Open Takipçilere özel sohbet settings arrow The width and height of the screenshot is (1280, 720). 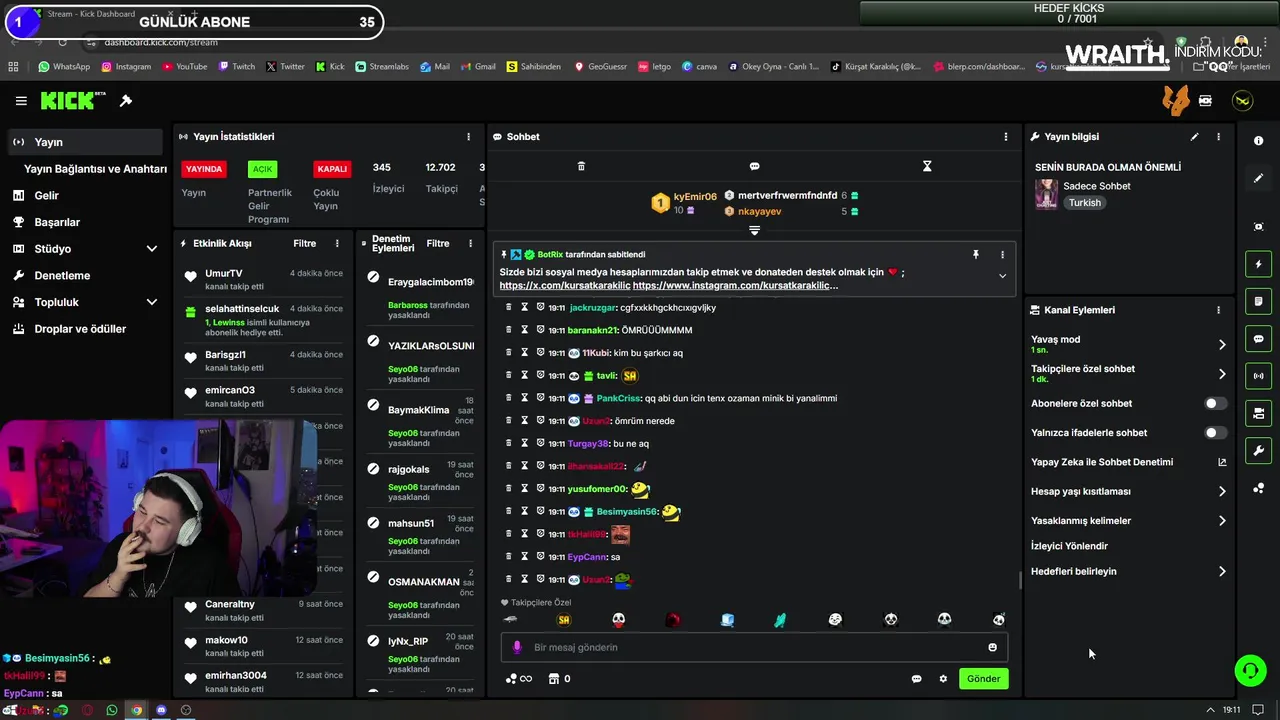tap(1222, 374)
